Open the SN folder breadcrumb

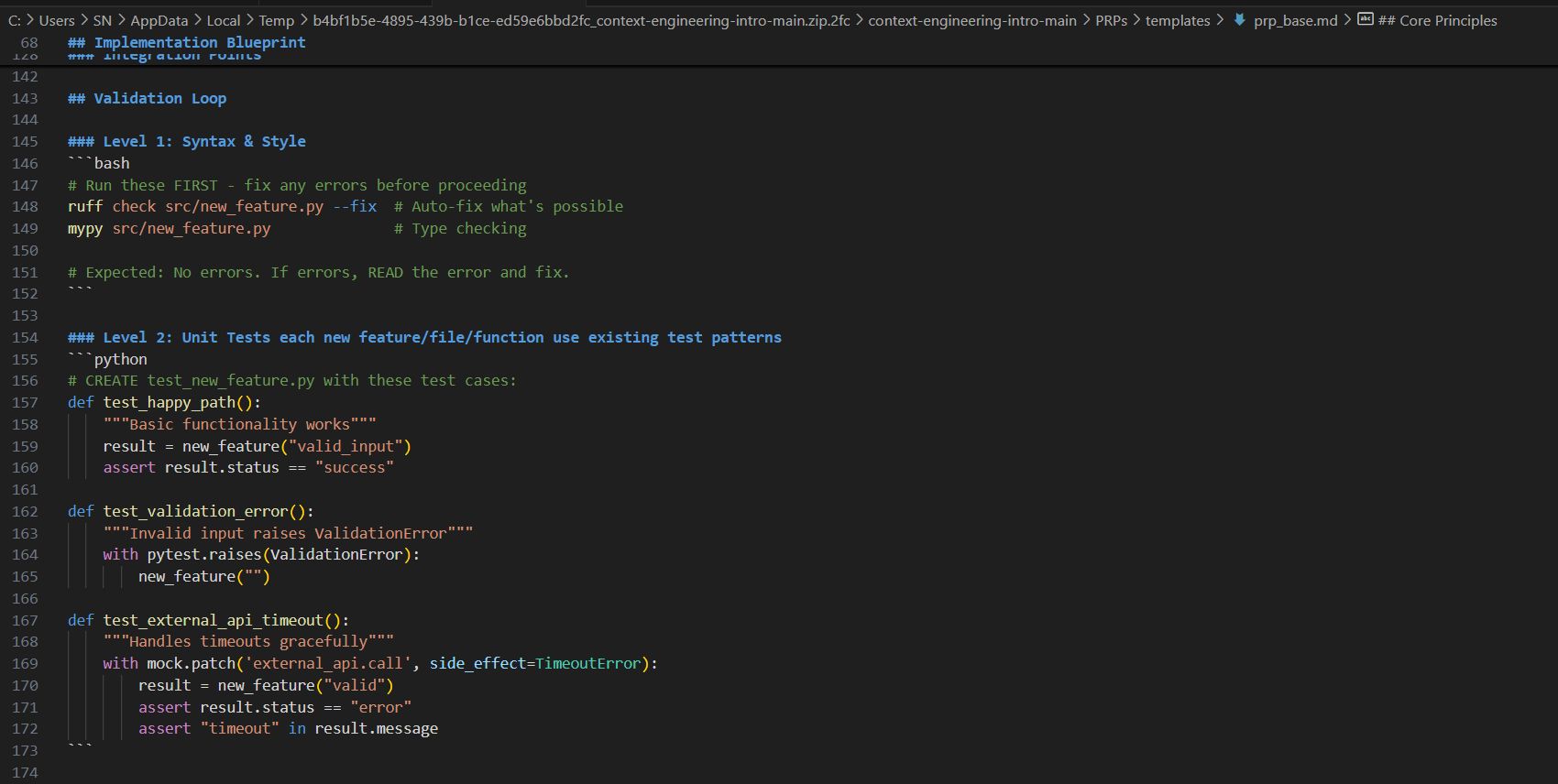102,20
